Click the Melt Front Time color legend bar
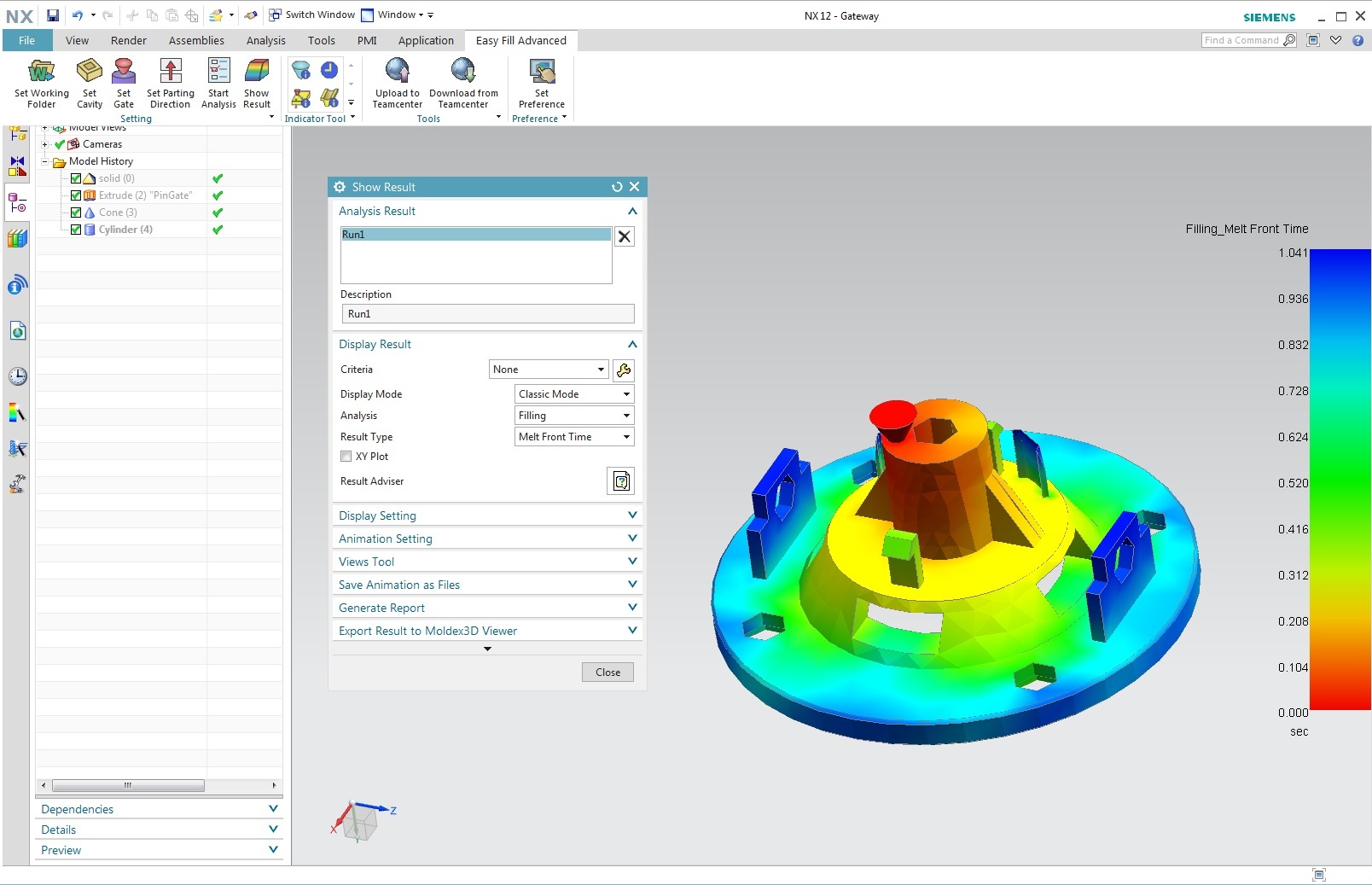This screenshot has width=1372, height=885. (1340, 480)
